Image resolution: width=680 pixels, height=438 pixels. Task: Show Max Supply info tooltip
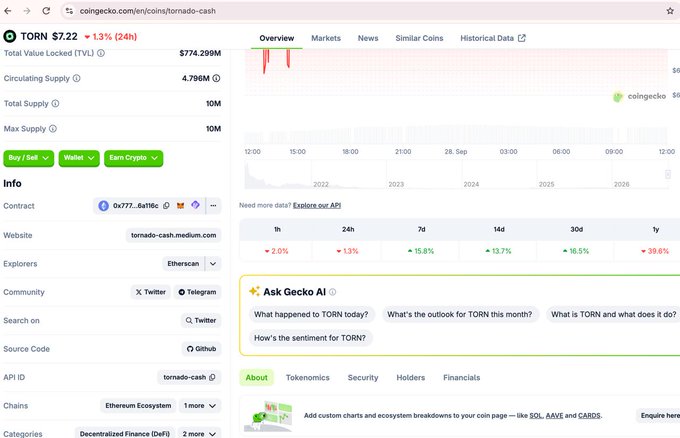click(53, 128)
